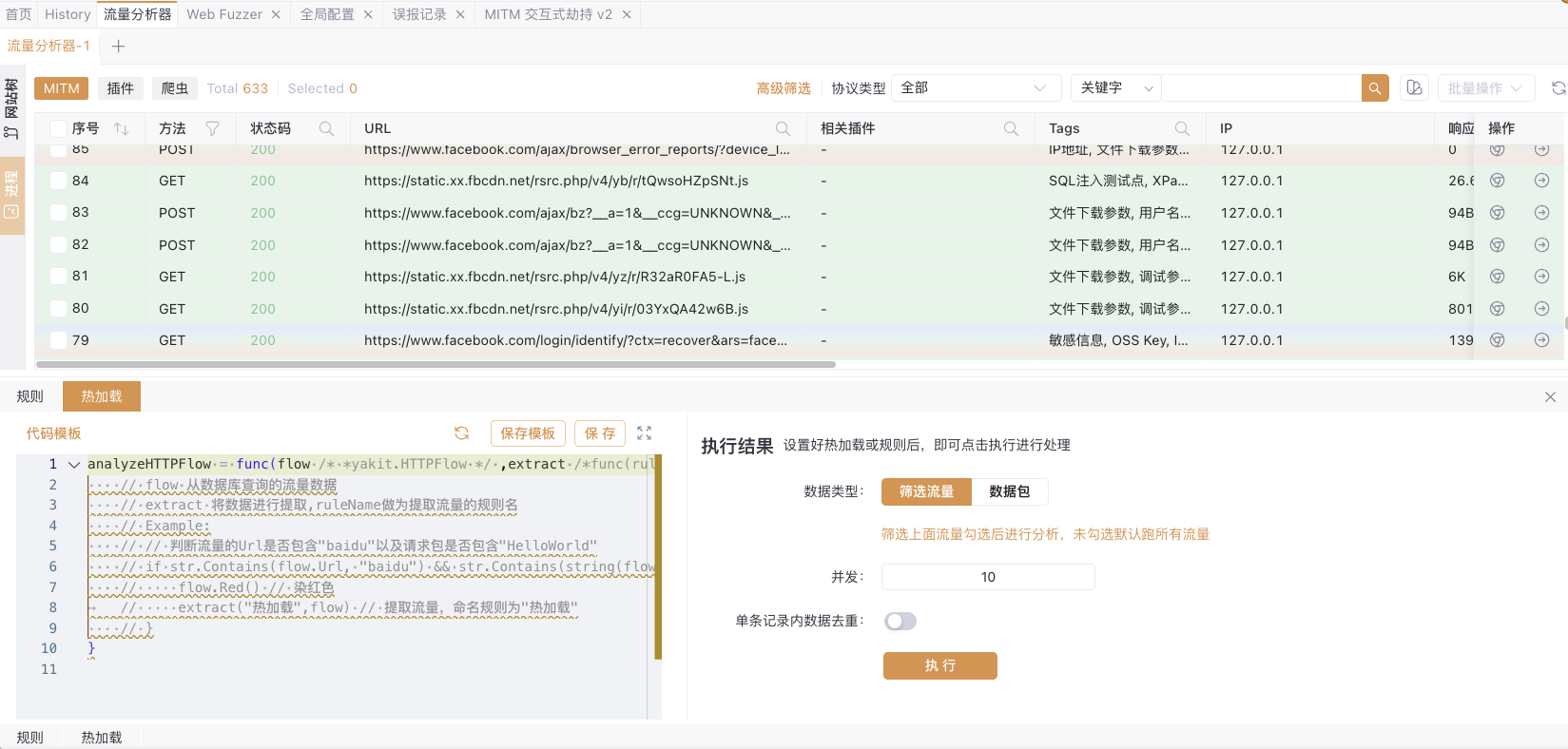Click search icon beside keyword input
The height and width of the screenshot is (749, 1568).
click(1375, 88)
